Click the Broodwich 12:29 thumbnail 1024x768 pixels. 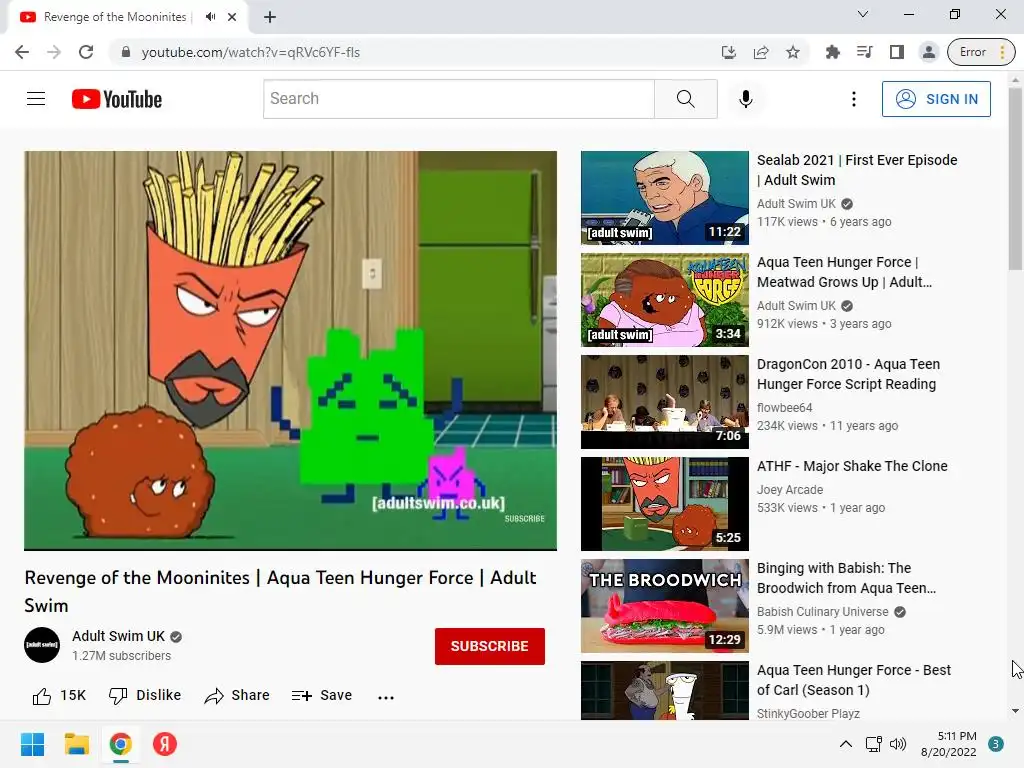tap(665, 605)
